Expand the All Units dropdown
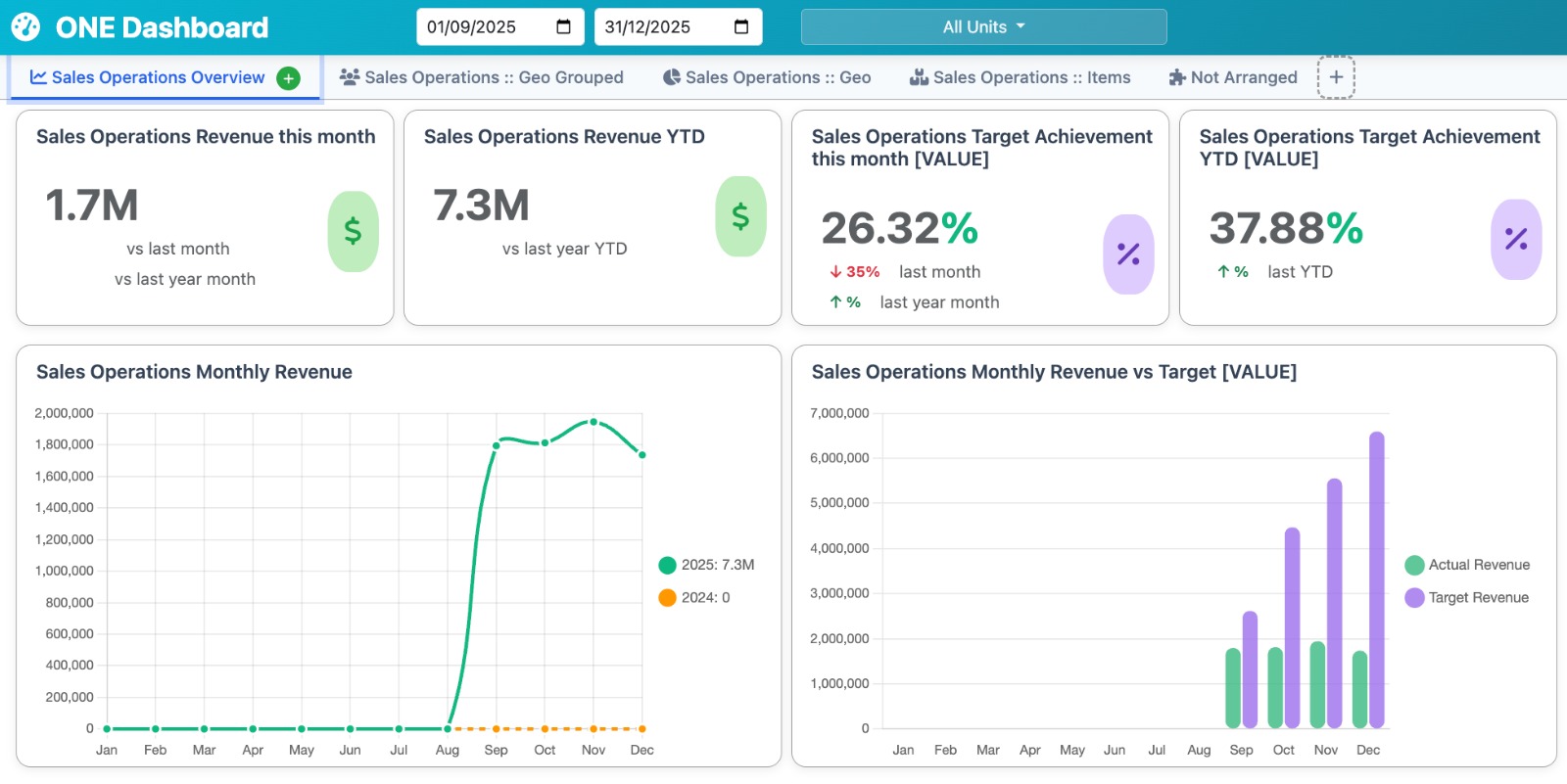This screenshot has height=784, width=1567. click(983, 27)
